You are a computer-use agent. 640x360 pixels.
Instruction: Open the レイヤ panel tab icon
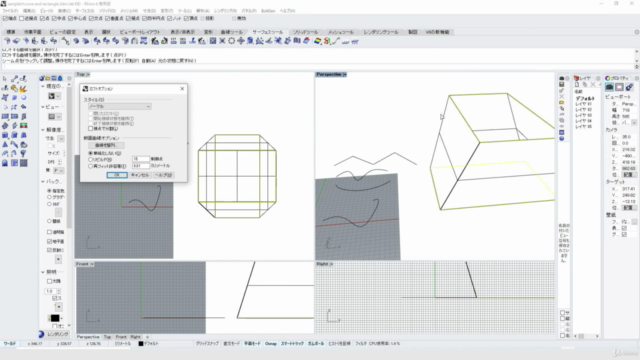coord(577,78)
